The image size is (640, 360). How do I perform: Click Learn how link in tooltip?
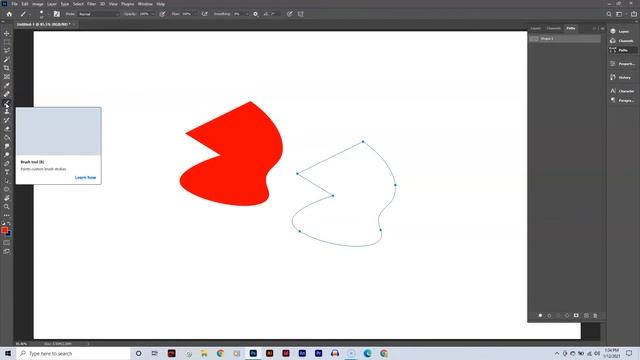point(85,178)
